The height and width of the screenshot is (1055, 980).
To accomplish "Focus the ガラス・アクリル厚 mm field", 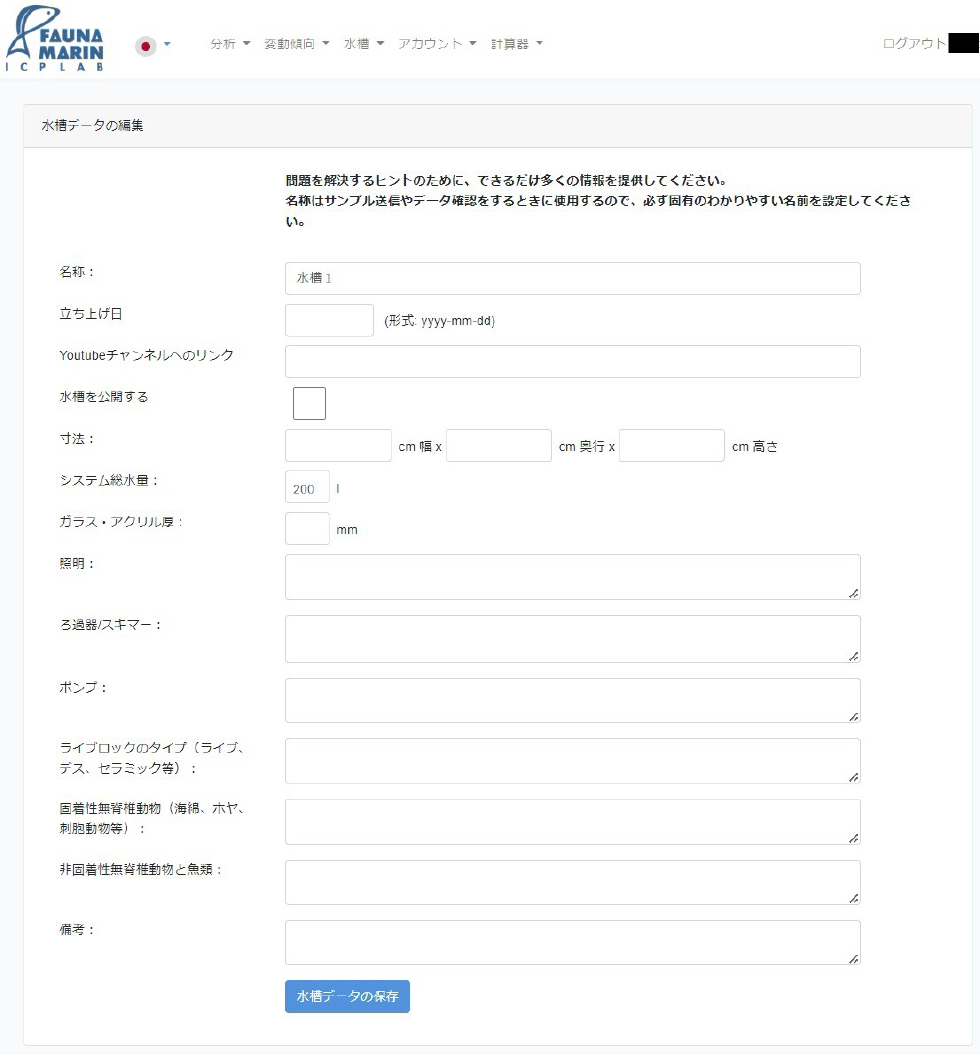I will (307, 529).
